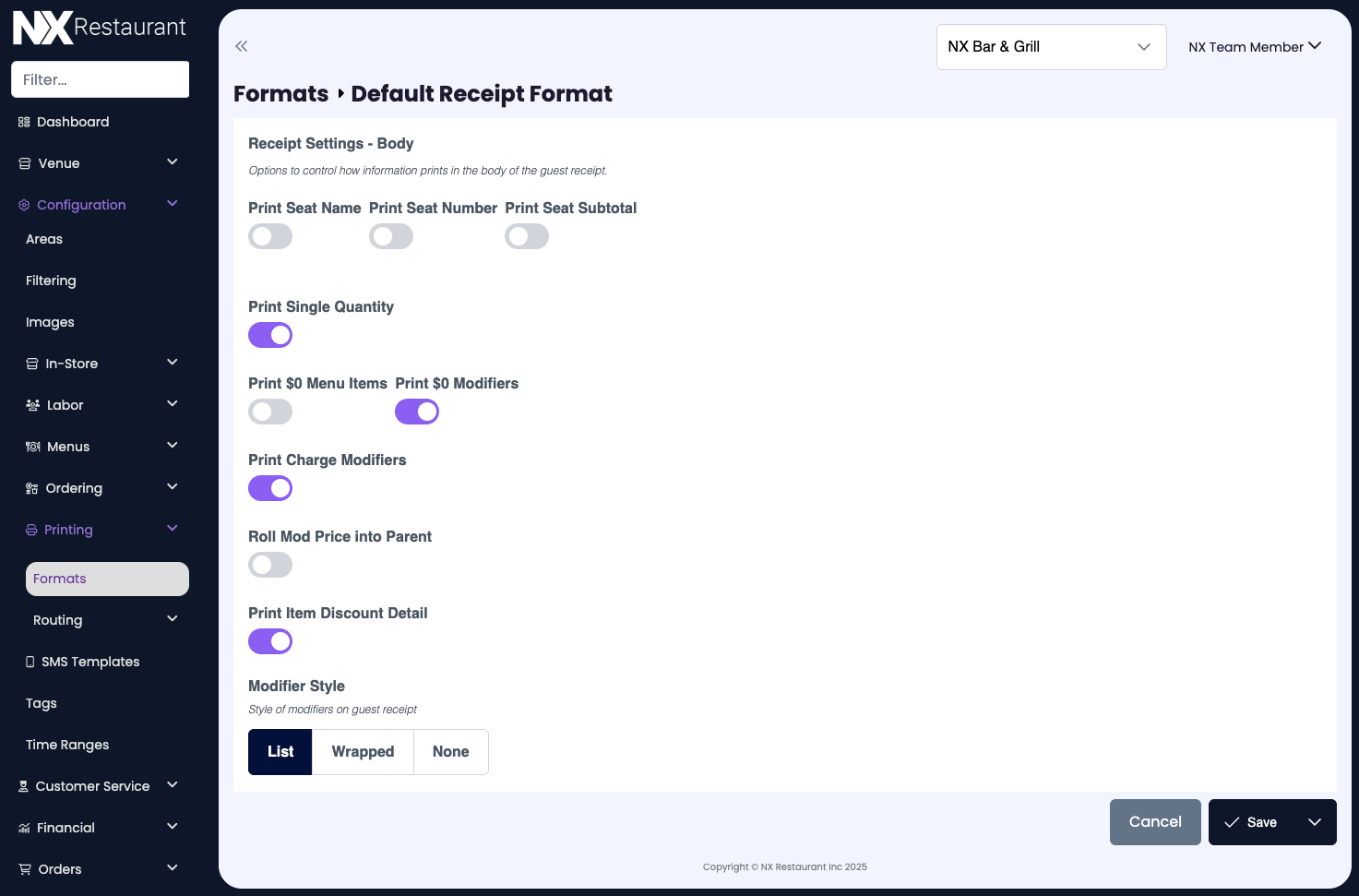Select the Menus icon

(x=32, y=446)
